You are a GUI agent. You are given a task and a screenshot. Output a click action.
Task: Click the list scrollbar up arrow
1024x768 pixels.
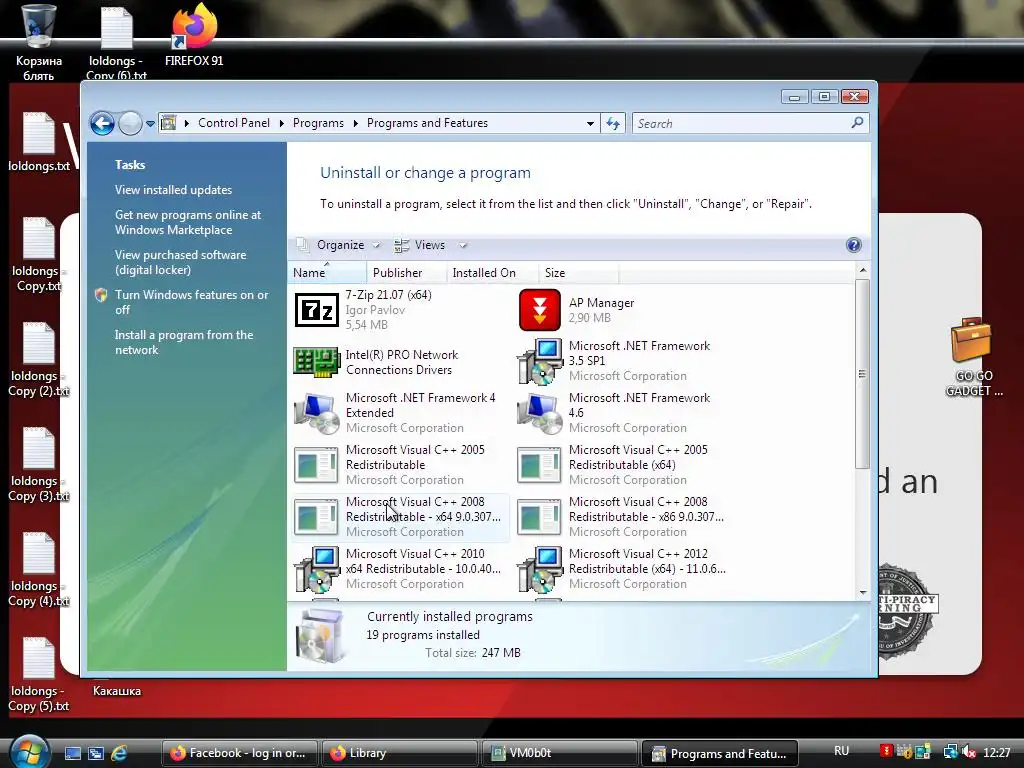click(863, 270)
